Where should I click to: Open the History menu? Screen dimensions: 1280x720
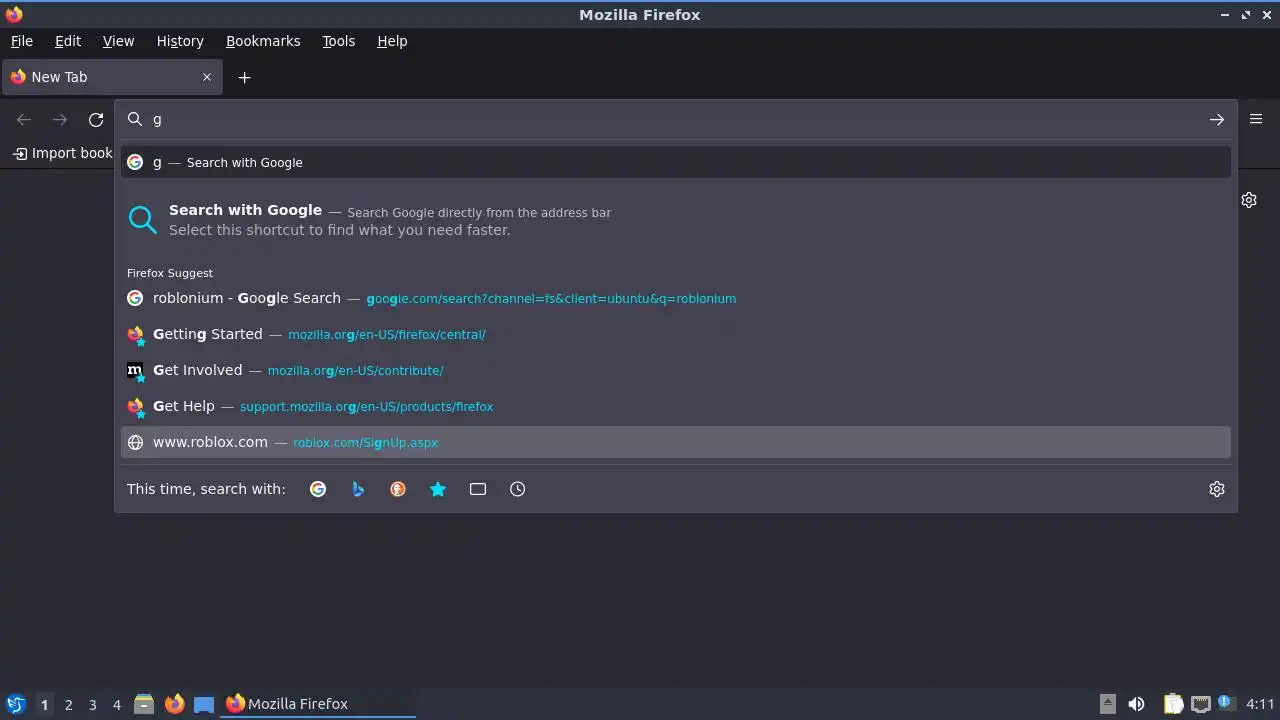180,41
